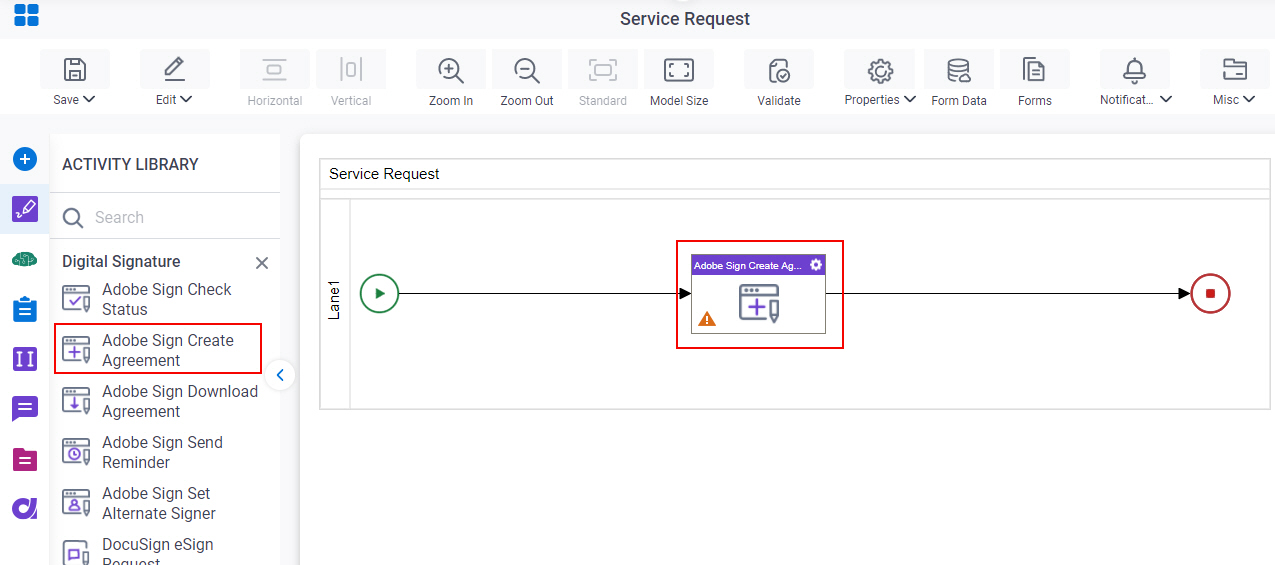This screenshot has height=565, width=1275.
Task: Click the Misc folder icon
Action: tap(1235, 70)
